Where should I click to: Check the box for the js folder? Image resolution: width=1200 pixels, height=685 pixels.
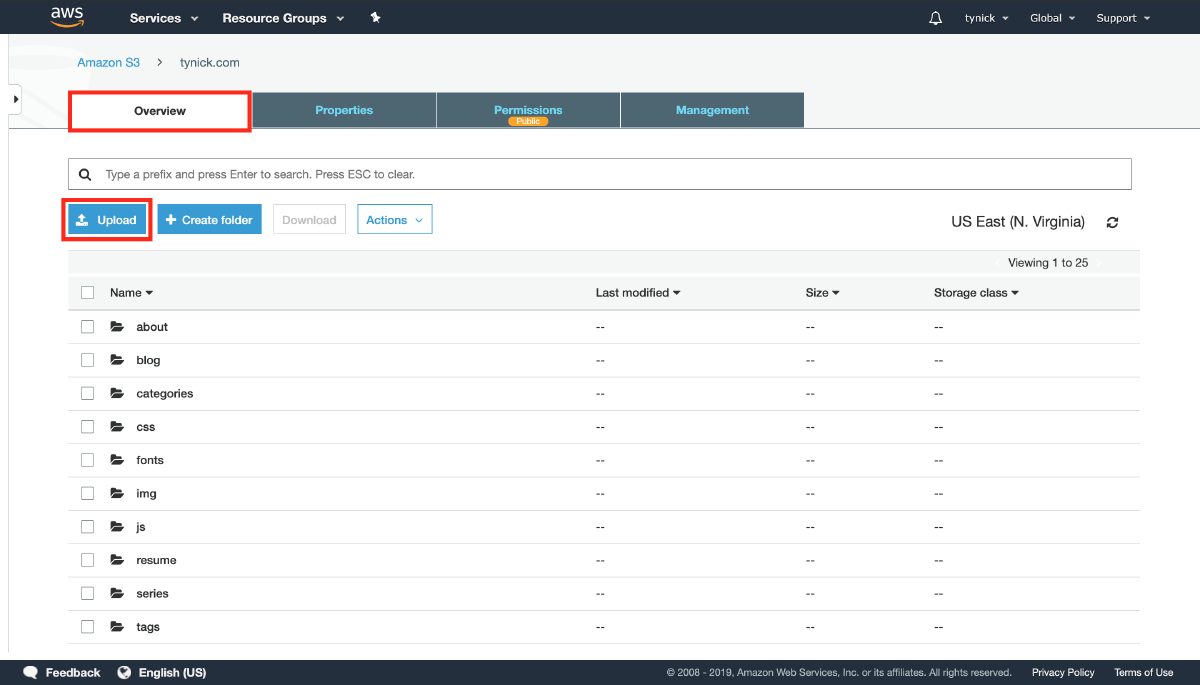(88, 527)
